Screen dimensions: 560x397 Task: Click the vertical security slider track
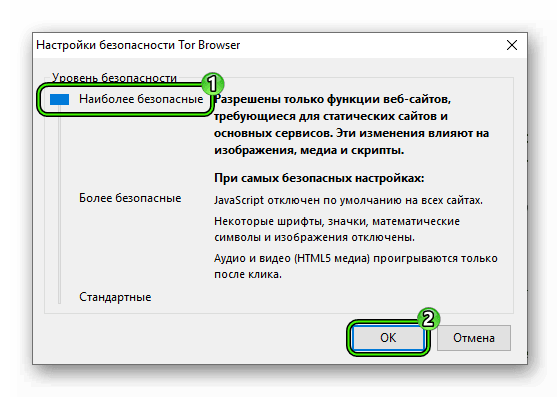pyautogui.click(x=60, y=204)
